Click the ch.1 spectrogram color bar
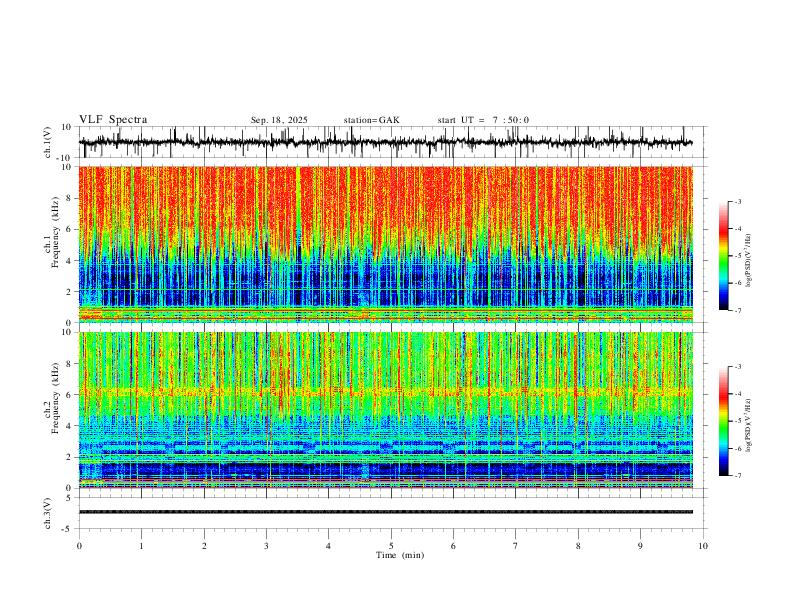792x612 pixels. point(723,255)
